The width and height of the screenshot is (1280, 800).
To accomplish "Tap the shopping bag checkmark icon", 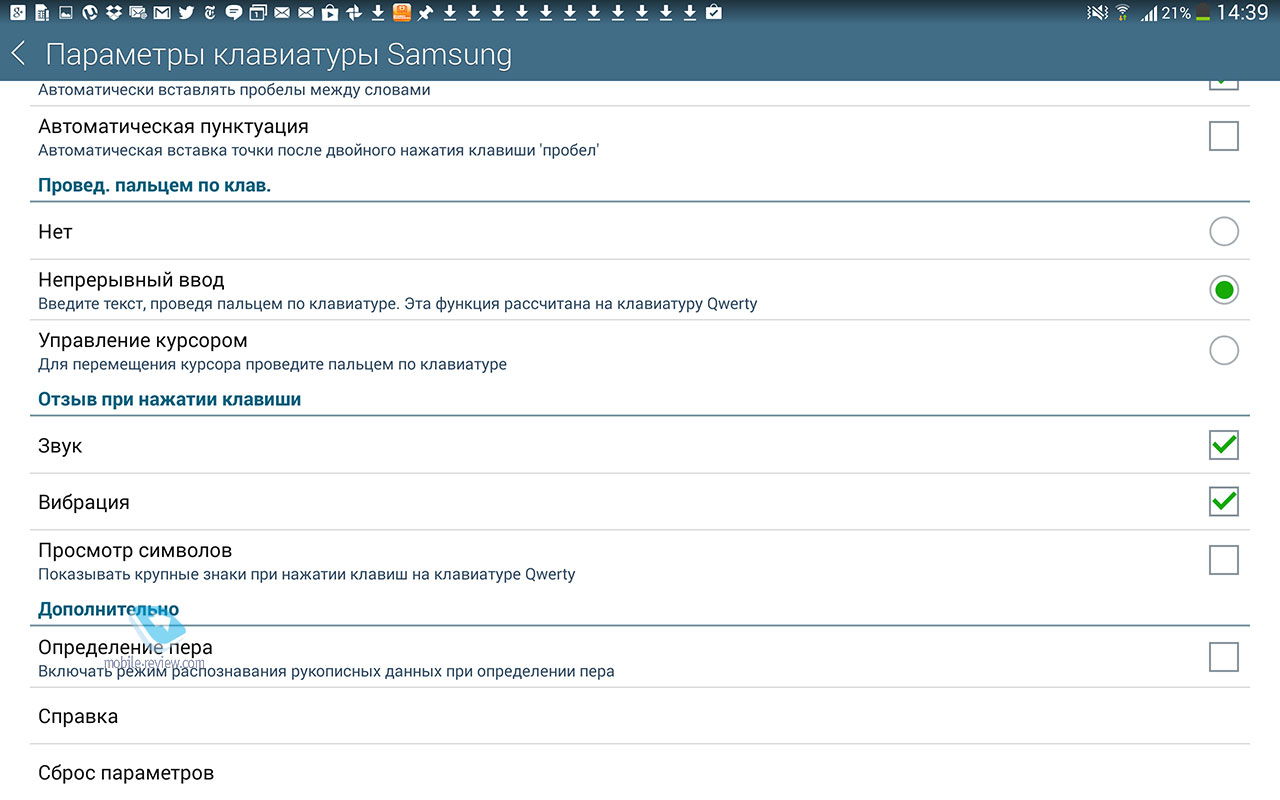I will tap(713, 13).
